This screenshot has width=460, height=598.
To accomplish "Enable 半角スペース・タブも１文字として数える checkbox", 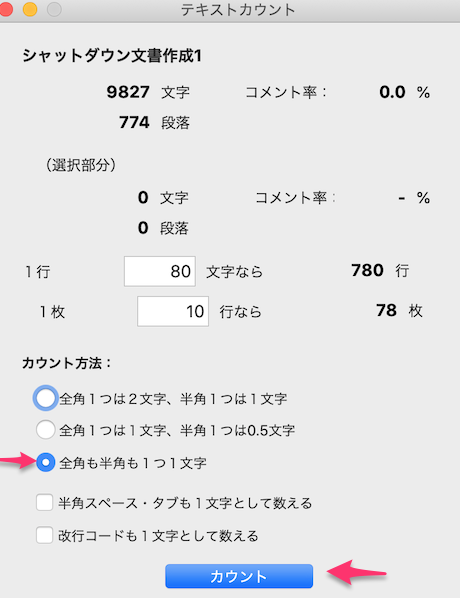I will pyautogui.click(x=44, y=502).
